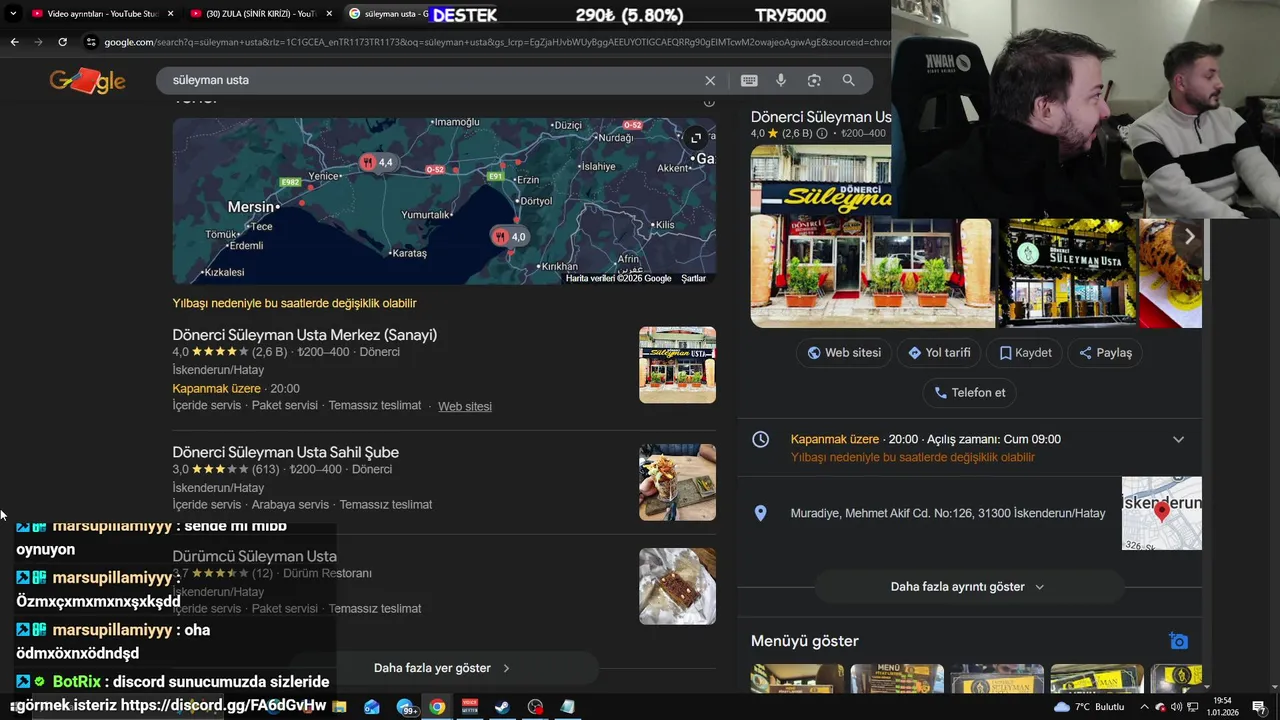Select the 4,0 rated restaurant map pin
The width and height of the screenshot is (1280, 720).
click(x=509, y=237)
